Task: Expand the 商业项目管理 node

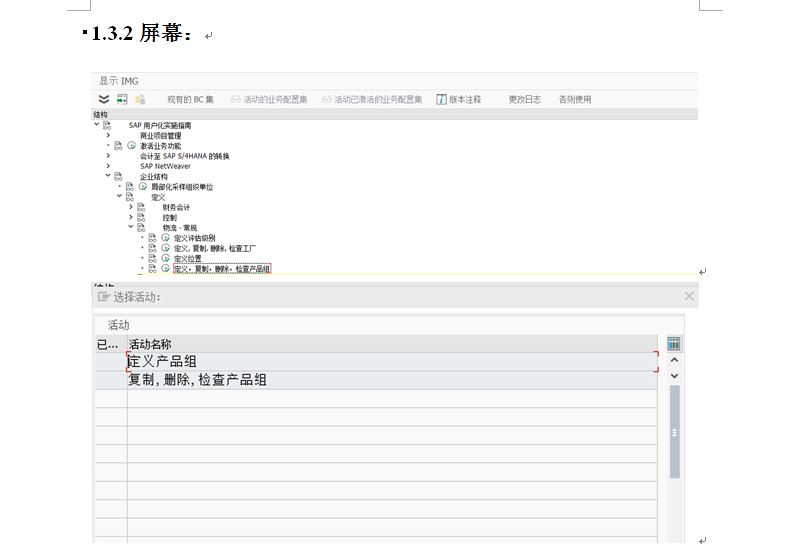Action: (108, 135)
